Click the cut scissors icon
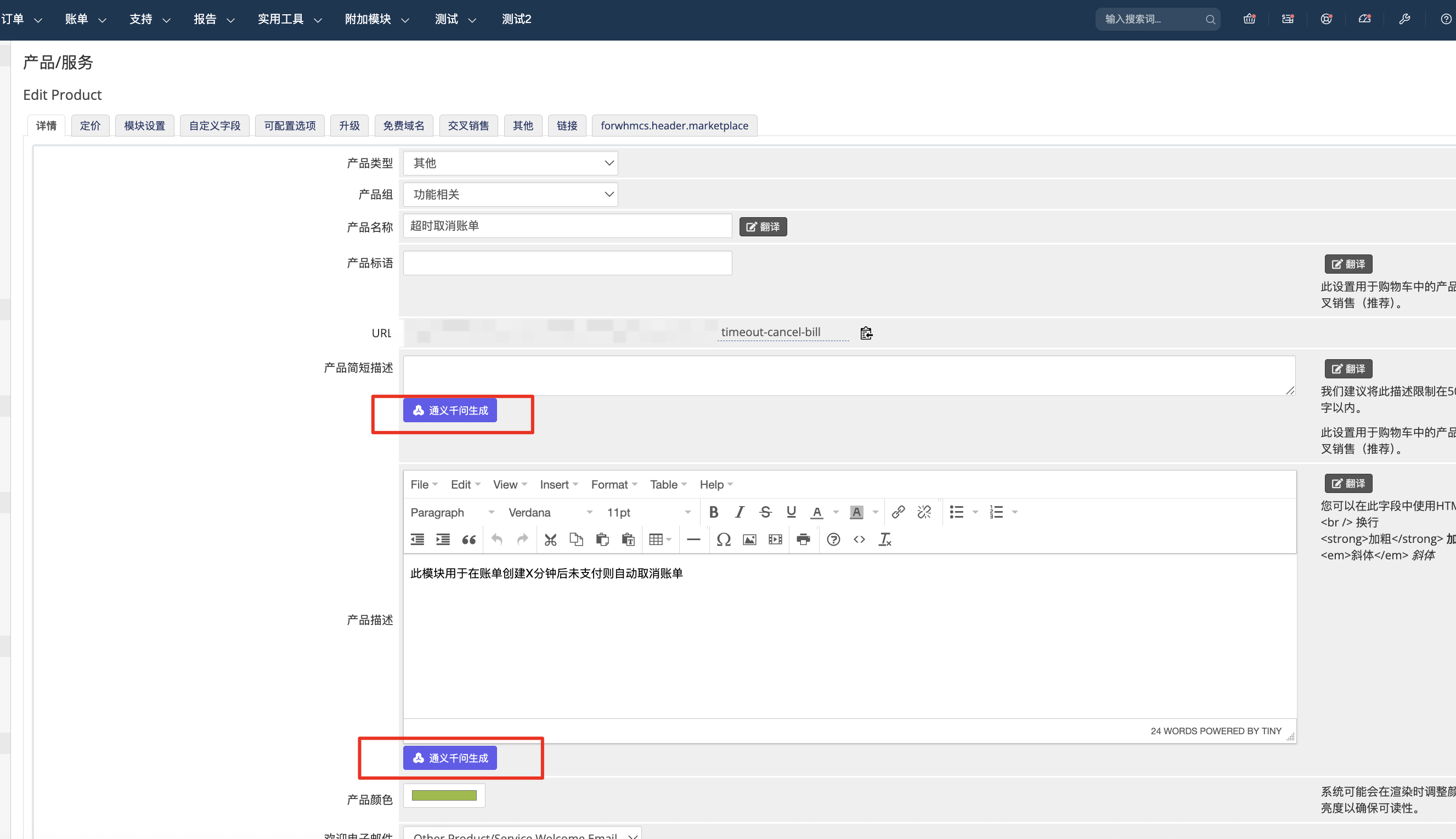This screenshot has width=1456, height=839. (x=550, y=540)
